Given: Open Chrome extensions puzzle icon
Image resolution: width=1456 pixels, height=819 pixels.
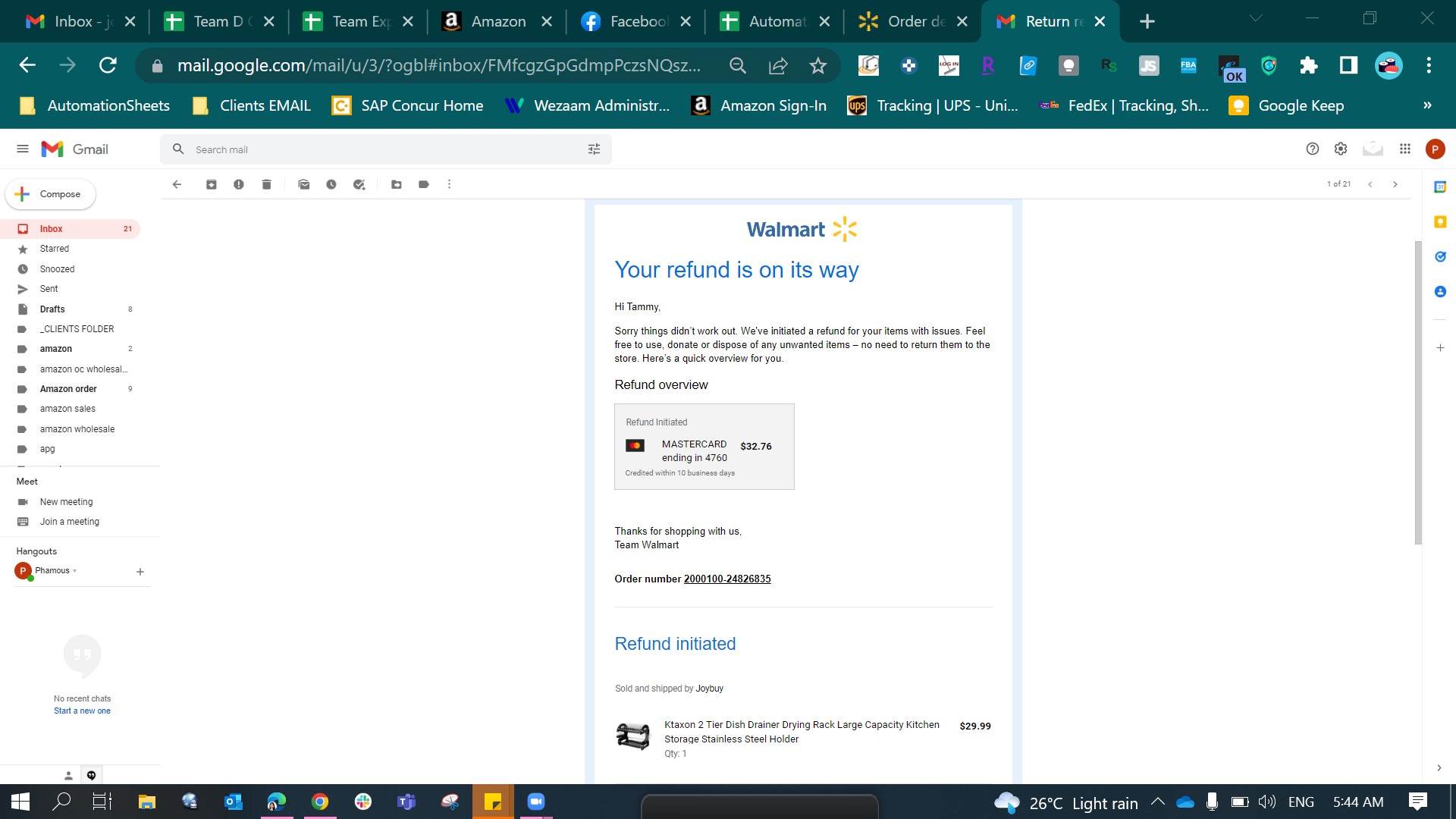Looking at the screenshot, I should tap(1309, 66).
